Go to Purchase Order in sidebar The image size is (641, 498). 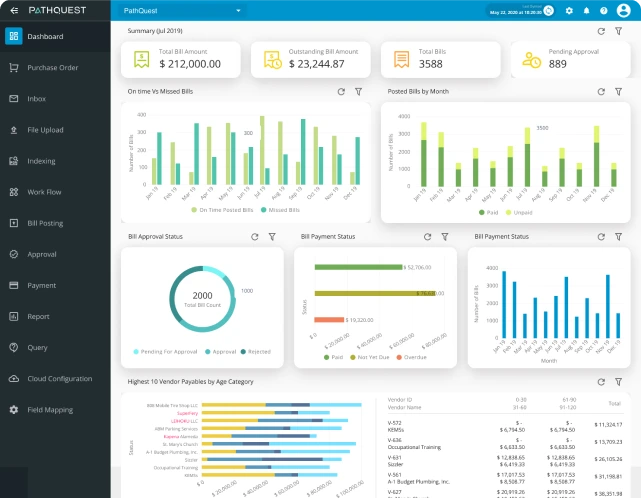(x=53, y=68)
